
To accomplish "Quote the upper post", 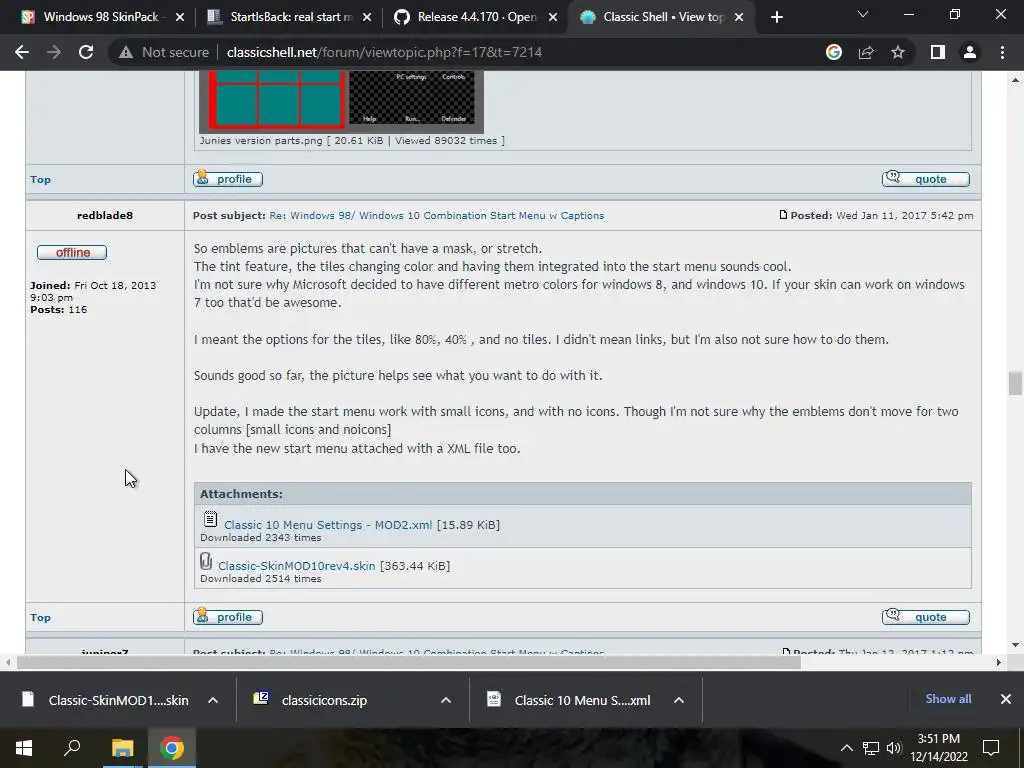I will pos(925,179).
